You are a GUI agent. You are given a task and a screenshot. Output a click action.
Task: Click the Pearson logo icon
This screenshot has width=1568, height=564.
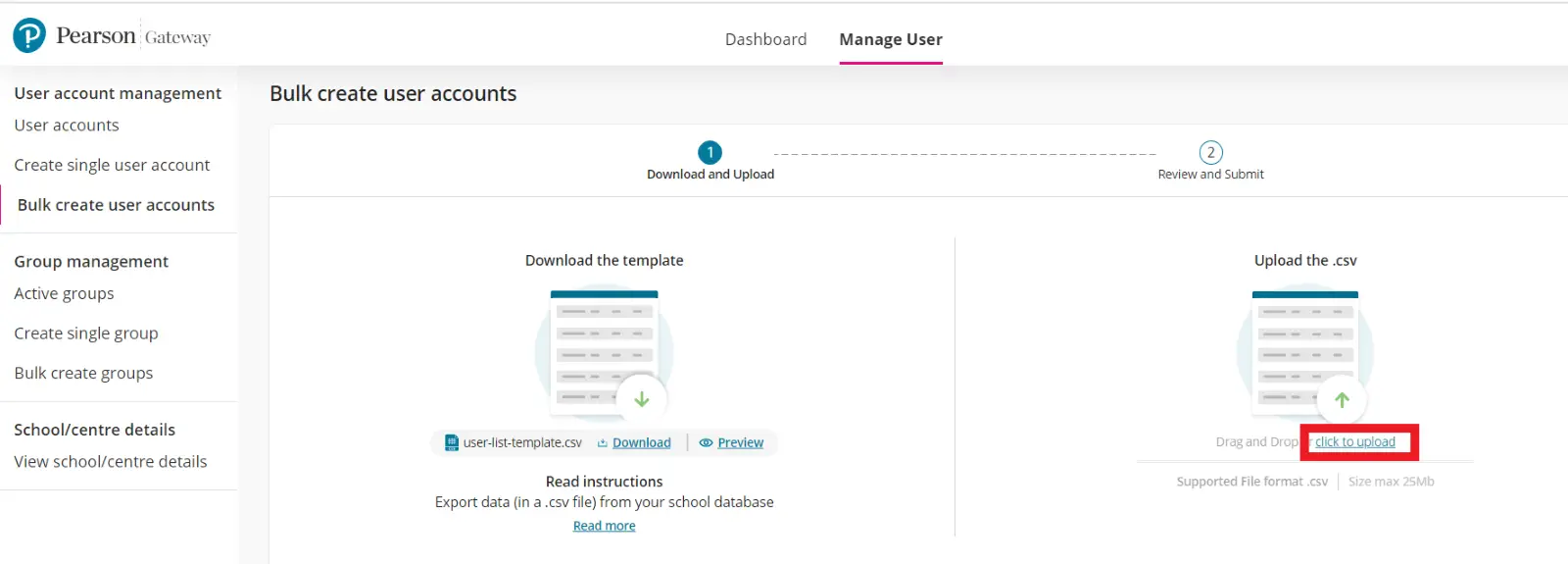[29, 36]
